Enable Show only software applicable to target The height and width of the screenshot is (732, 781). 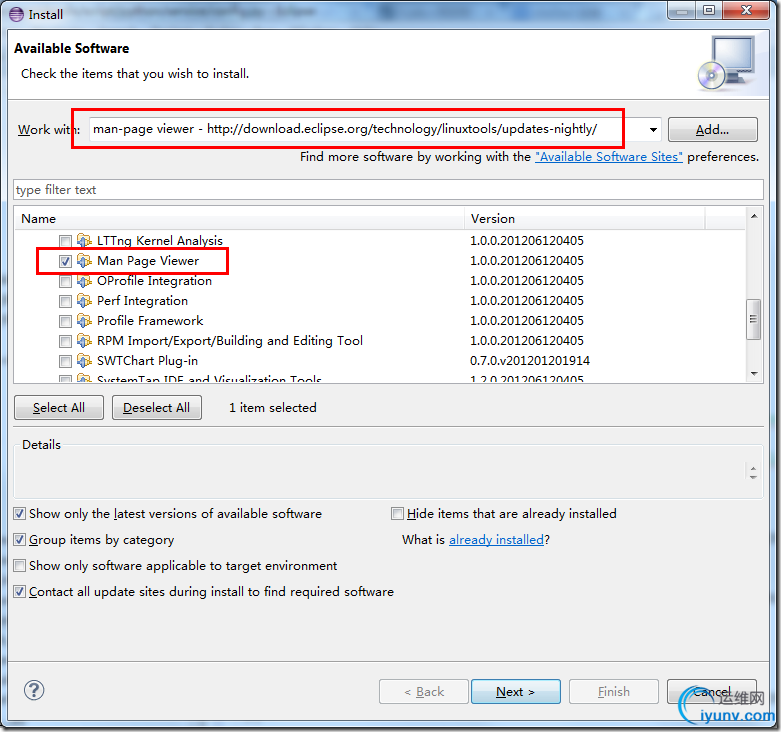19,566
